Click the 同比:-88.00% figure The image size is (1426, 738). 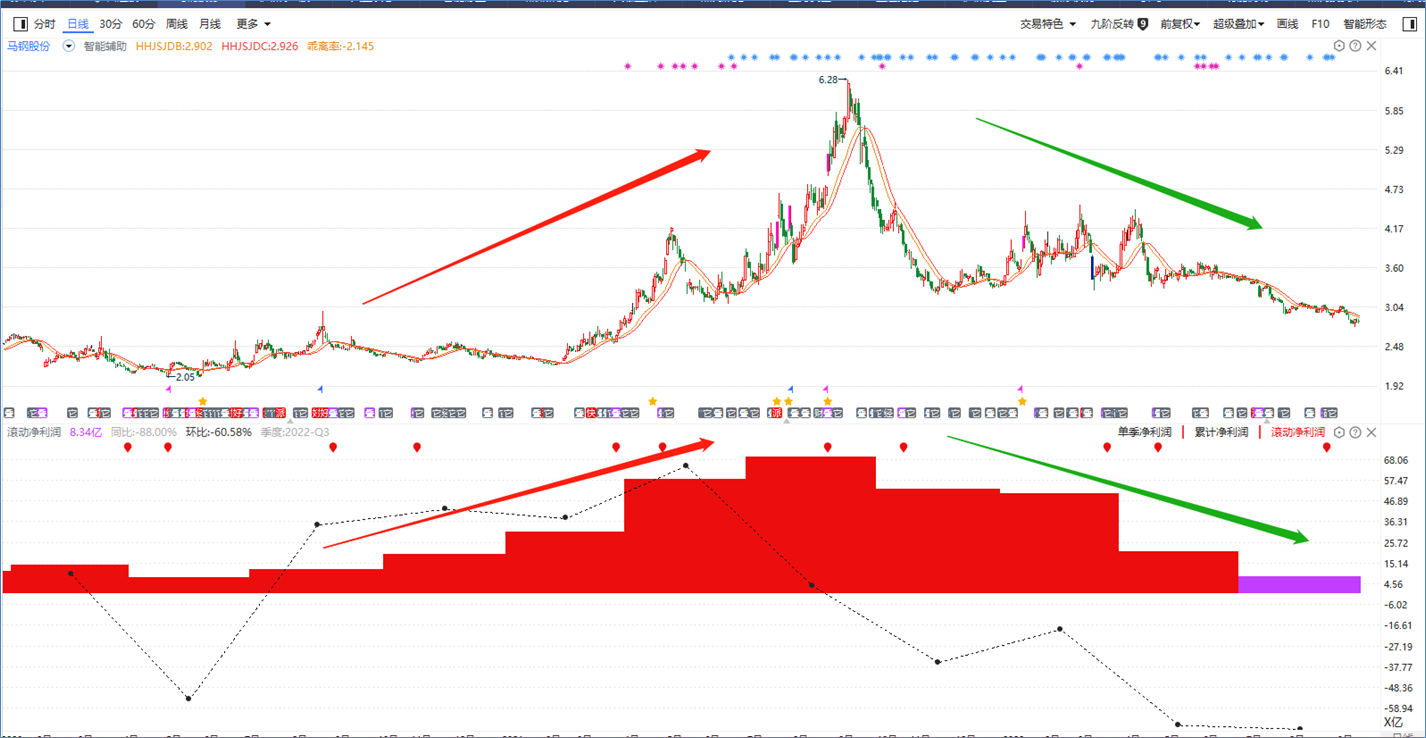pos(144,433)
